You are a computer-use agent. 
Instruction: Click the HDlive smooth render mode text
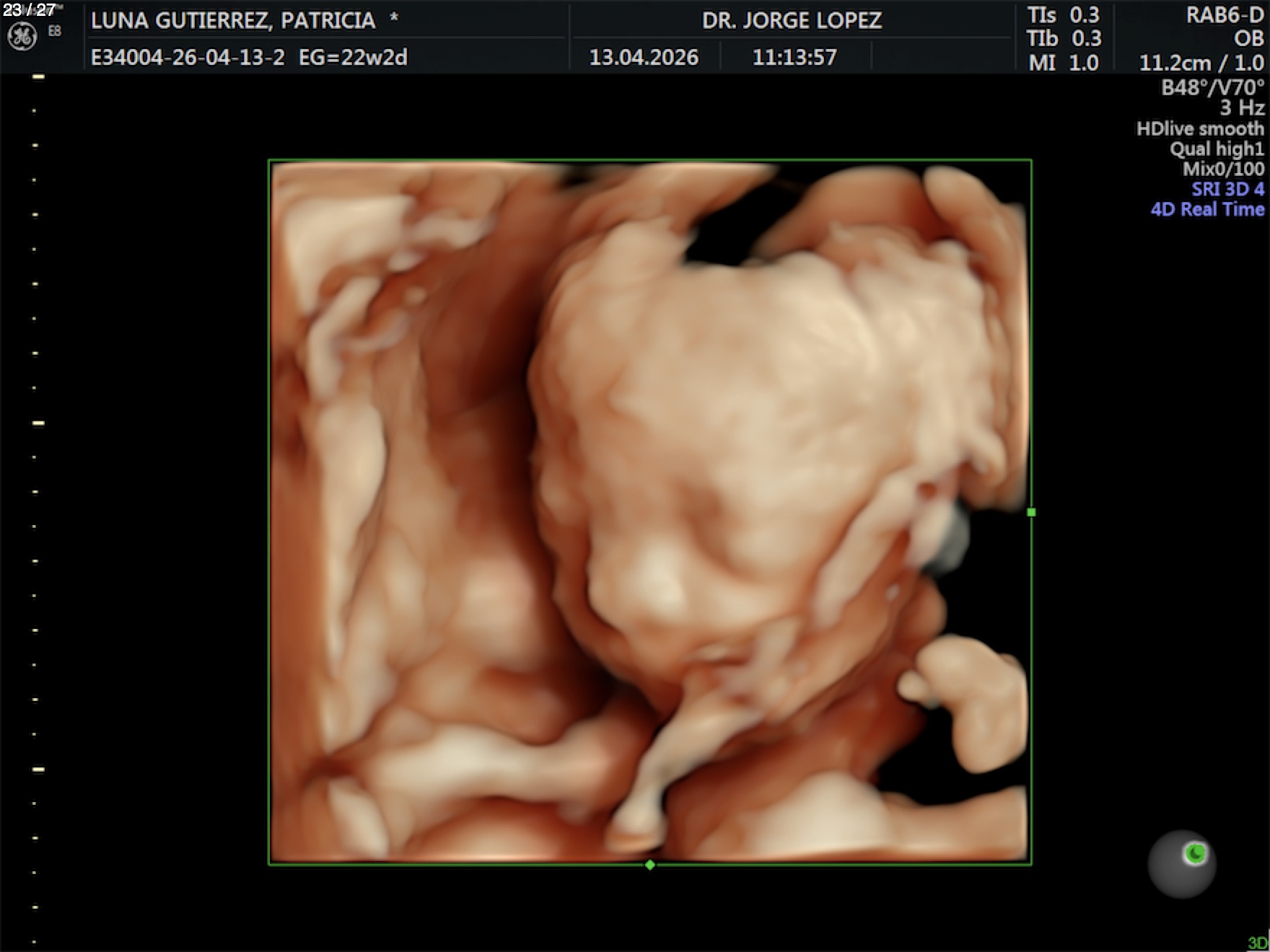[1200, 129]
